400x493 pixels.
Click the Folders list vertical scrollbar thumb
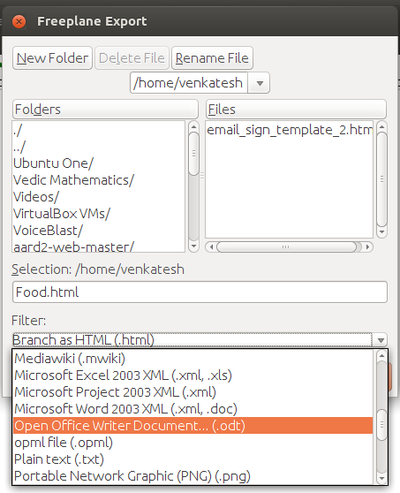pos(193,154)
